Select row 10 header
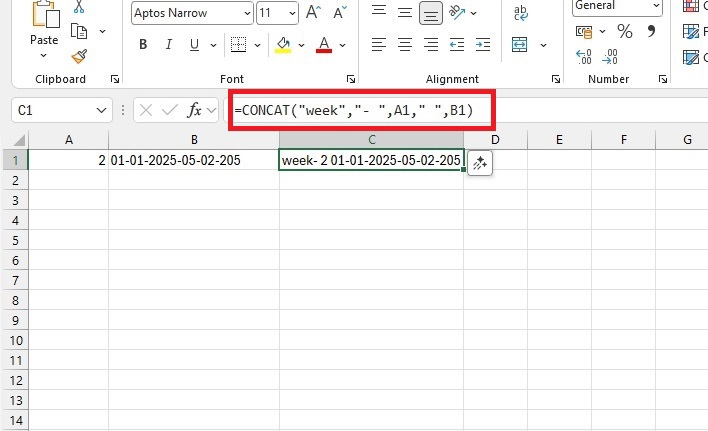This screenshot has width=708, height=431. (15, 340)
